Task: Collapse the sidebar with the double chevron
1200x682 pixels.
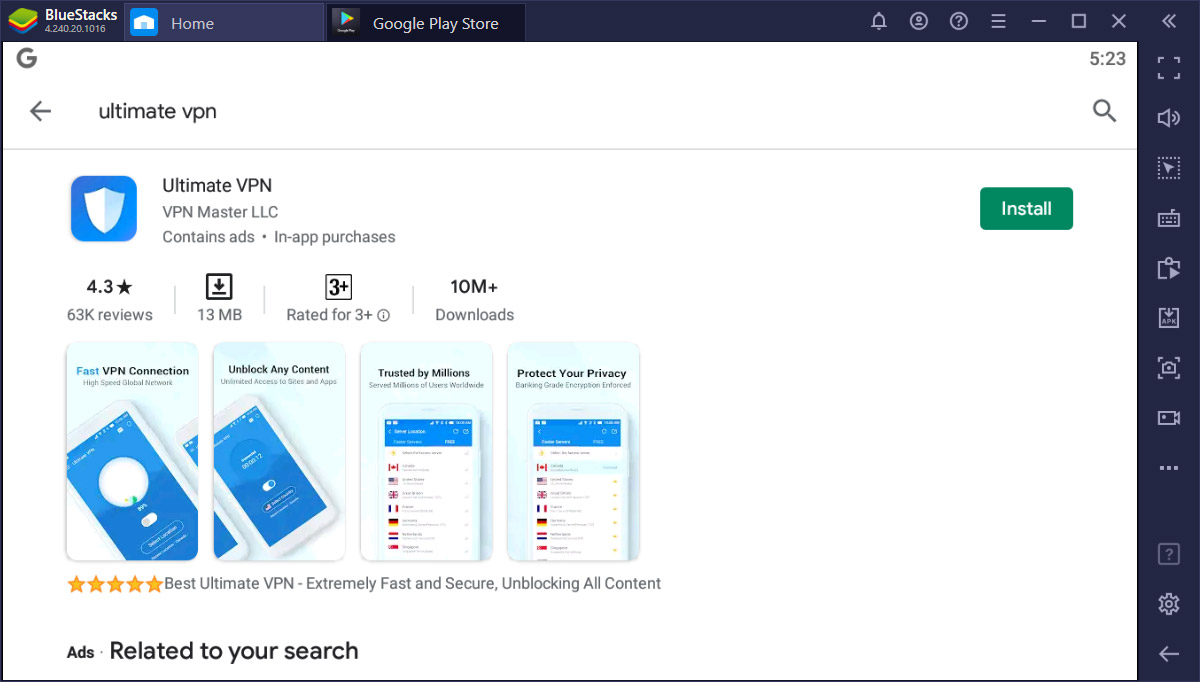Action: click(1168, 22)
